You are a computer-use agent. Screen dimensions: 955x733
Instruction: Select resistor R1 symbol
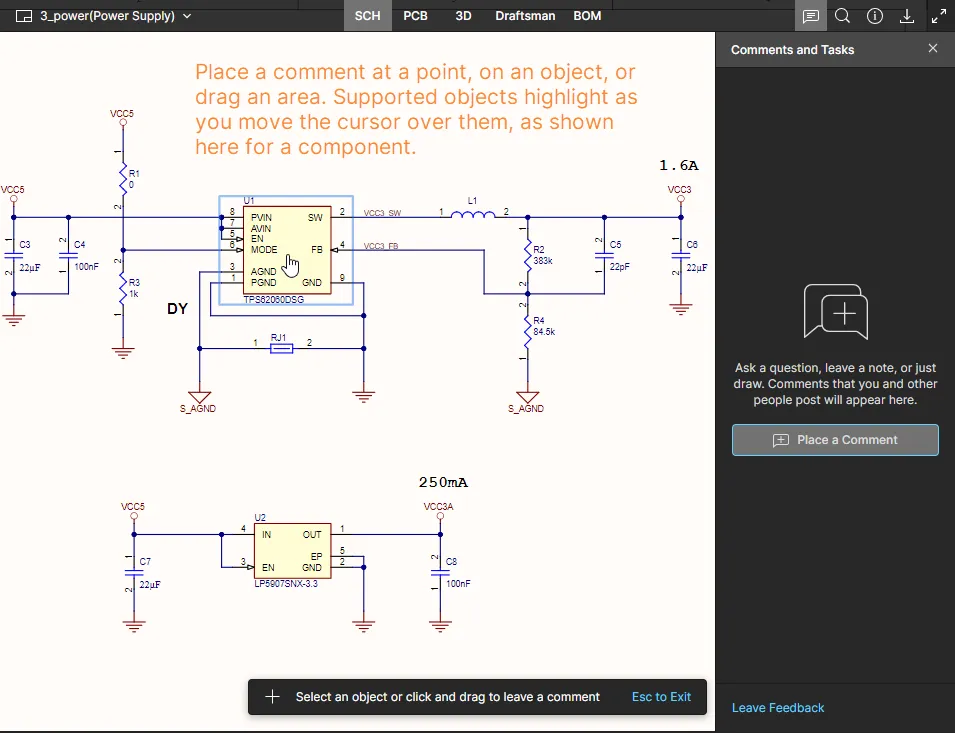(123, 179)
